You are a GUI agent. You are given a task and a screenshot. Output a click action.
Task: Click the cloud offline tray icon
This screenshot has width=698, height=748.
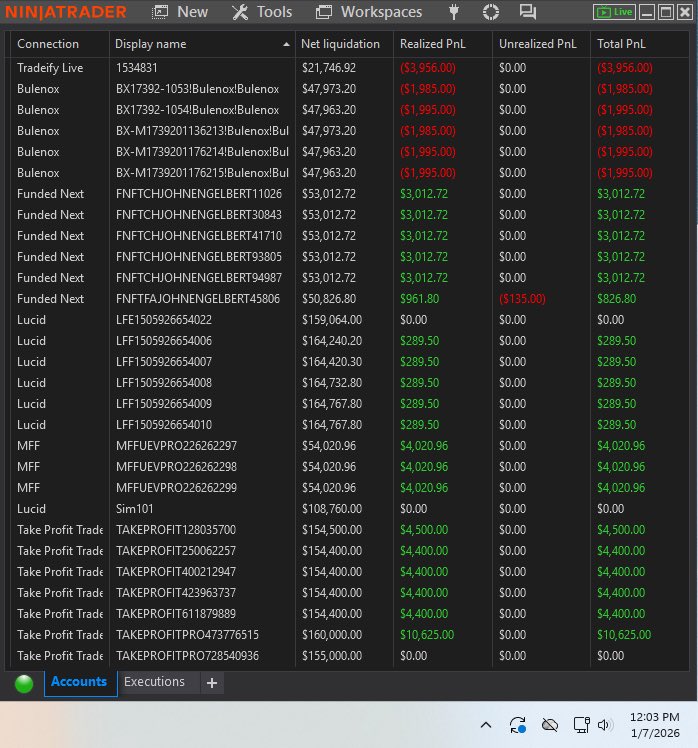tap(550, 725)
